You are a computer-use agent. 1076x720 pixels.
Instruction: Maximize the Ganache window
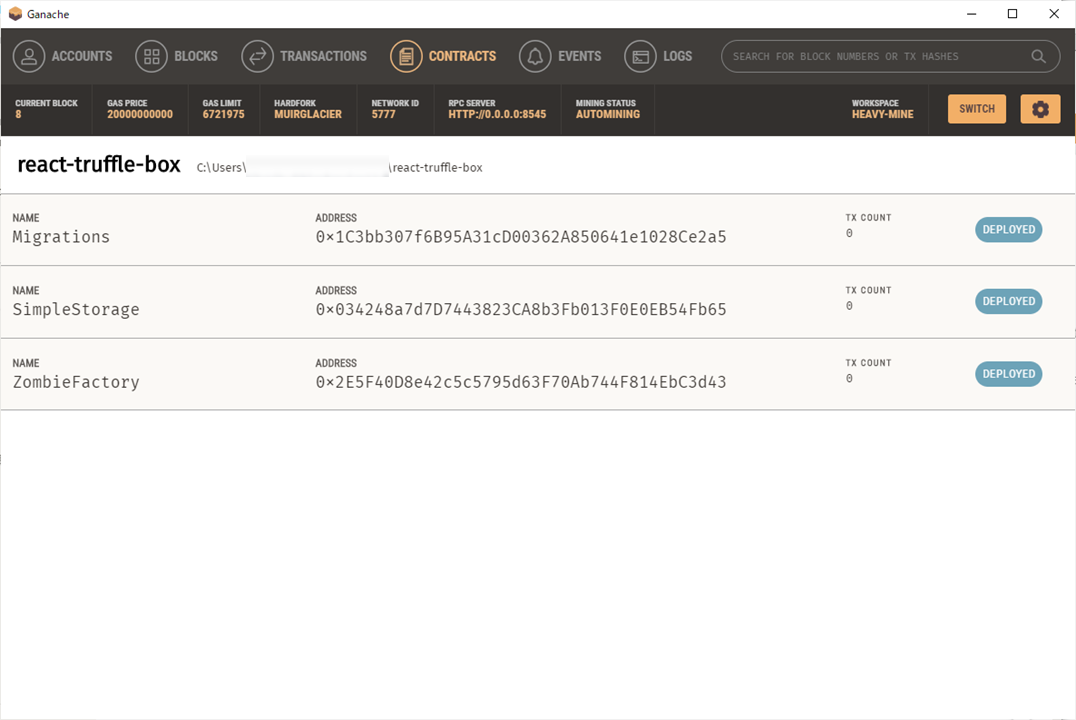1012,14
